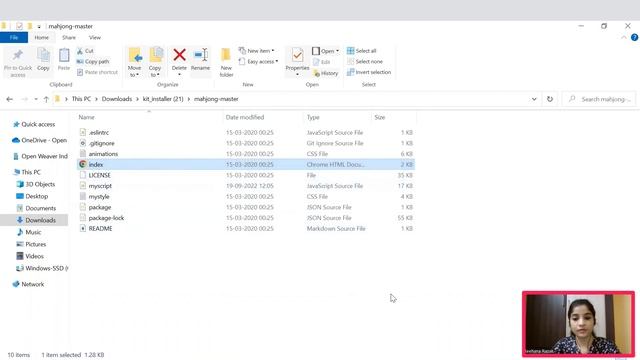Open Desktop in navigation pane
Image resolution: width=640 pixels, height=360 pixels.
tap(32, 196)
